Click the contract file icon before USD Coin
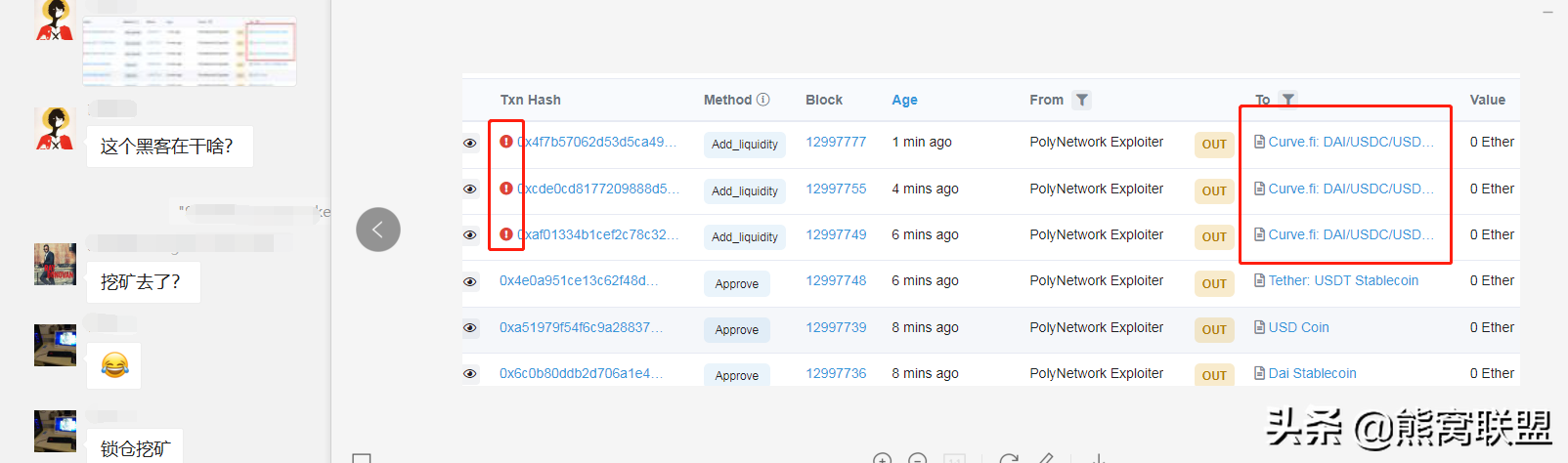The width and height of the screenshot is (1568, 463). (1260, 327)
